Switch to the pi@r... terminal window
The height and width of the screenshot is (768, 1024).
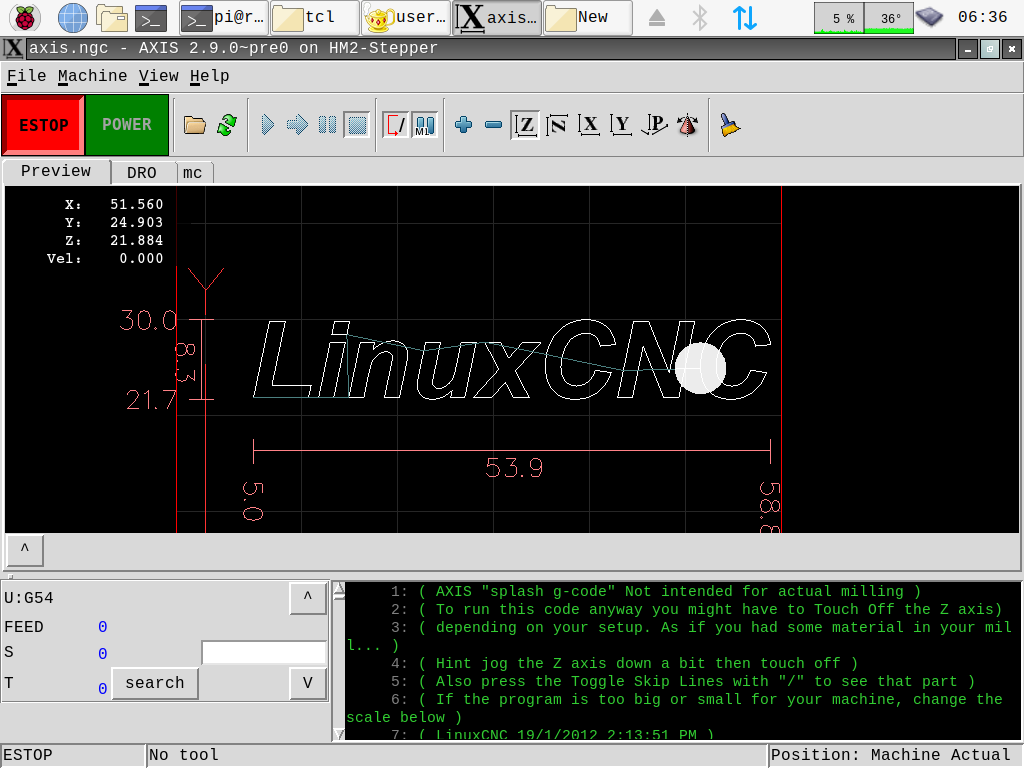tap(223, 18)
